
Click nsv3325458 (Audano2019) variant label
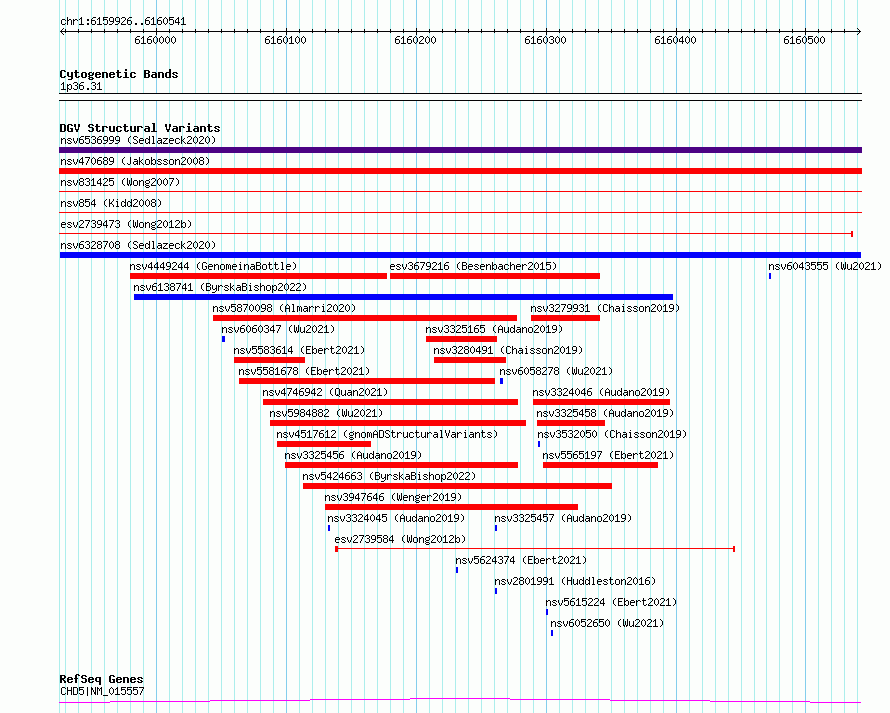605,413
